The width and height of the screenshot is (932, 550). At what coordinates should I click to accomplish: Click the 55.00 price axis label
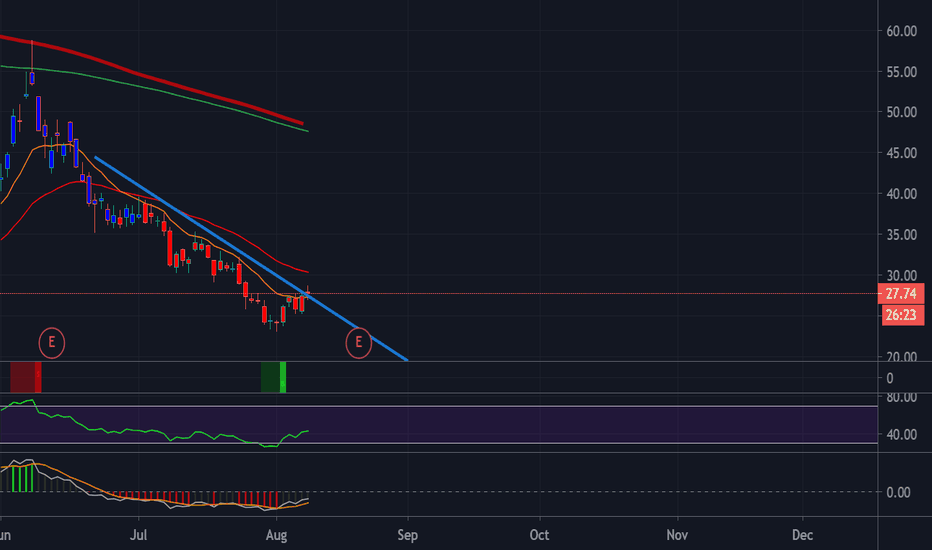[x=901, y=72]
